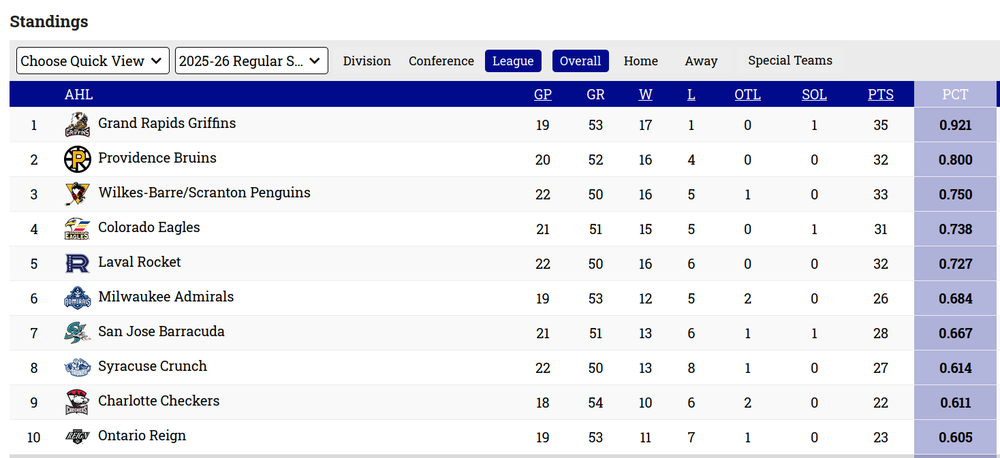Image resolution: width=1000 pixels, height=458 pixels.
Task: Switch standings to Conference view
Action: (441, 61)
